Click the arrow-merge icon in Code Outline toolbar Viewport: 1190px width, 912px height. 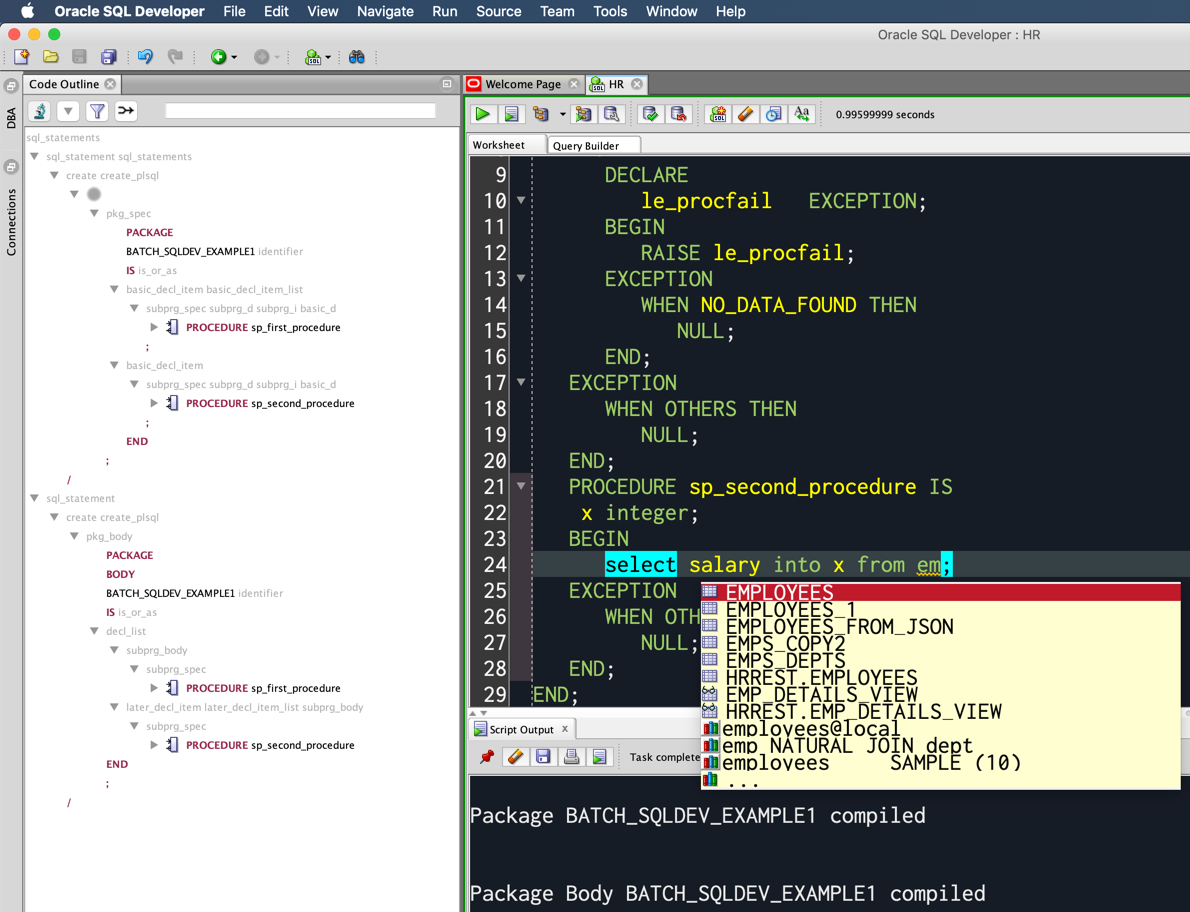click(x=126, y=112)
